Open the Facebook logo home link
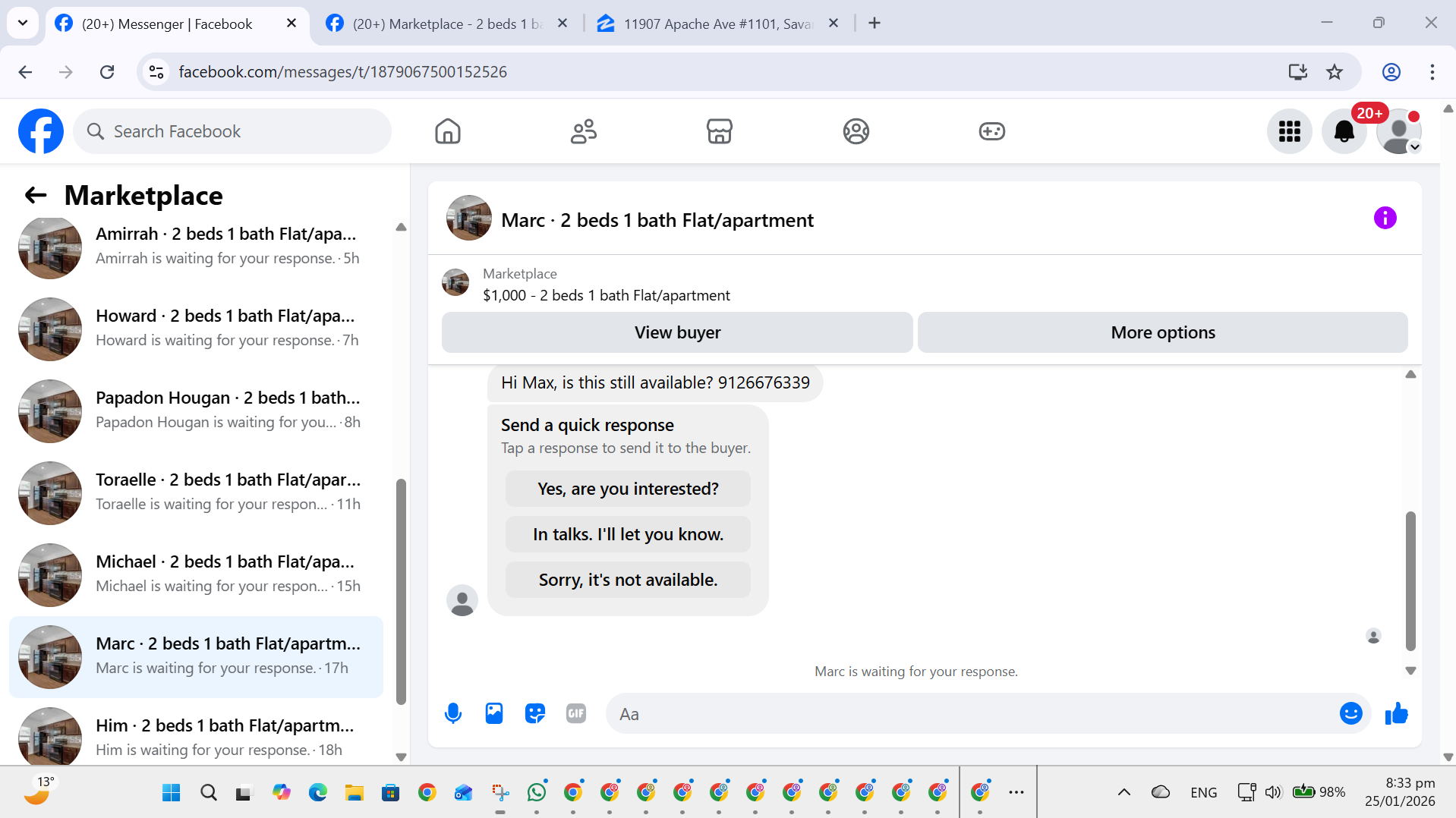Screen dimensions: 1456x818 (41, 131)
